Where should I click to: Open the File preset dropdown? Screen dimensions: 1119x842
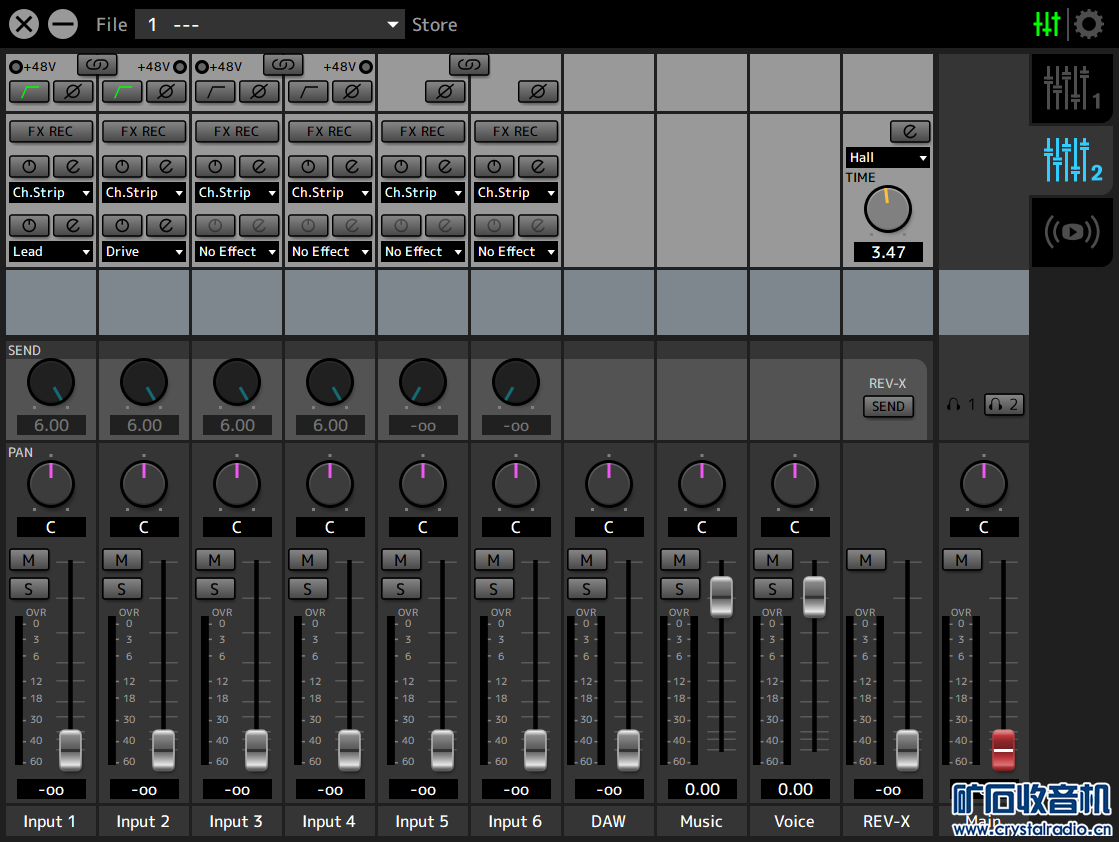[270, 25]
